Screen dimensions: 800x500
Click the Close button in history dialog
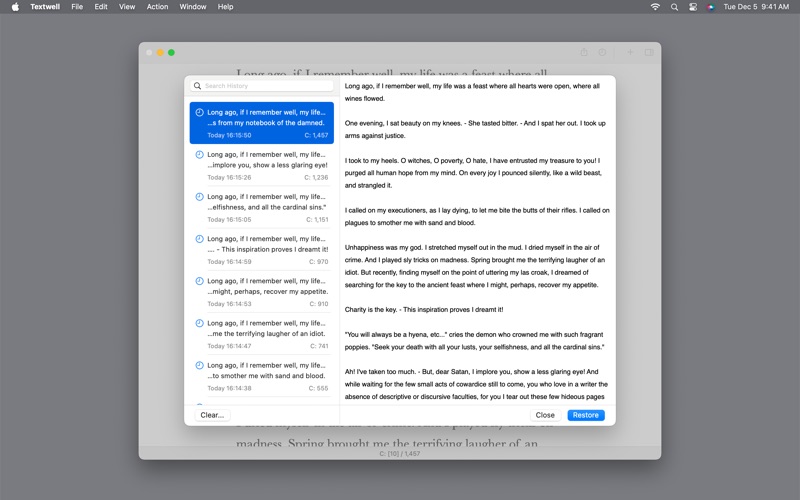point(545,415)
